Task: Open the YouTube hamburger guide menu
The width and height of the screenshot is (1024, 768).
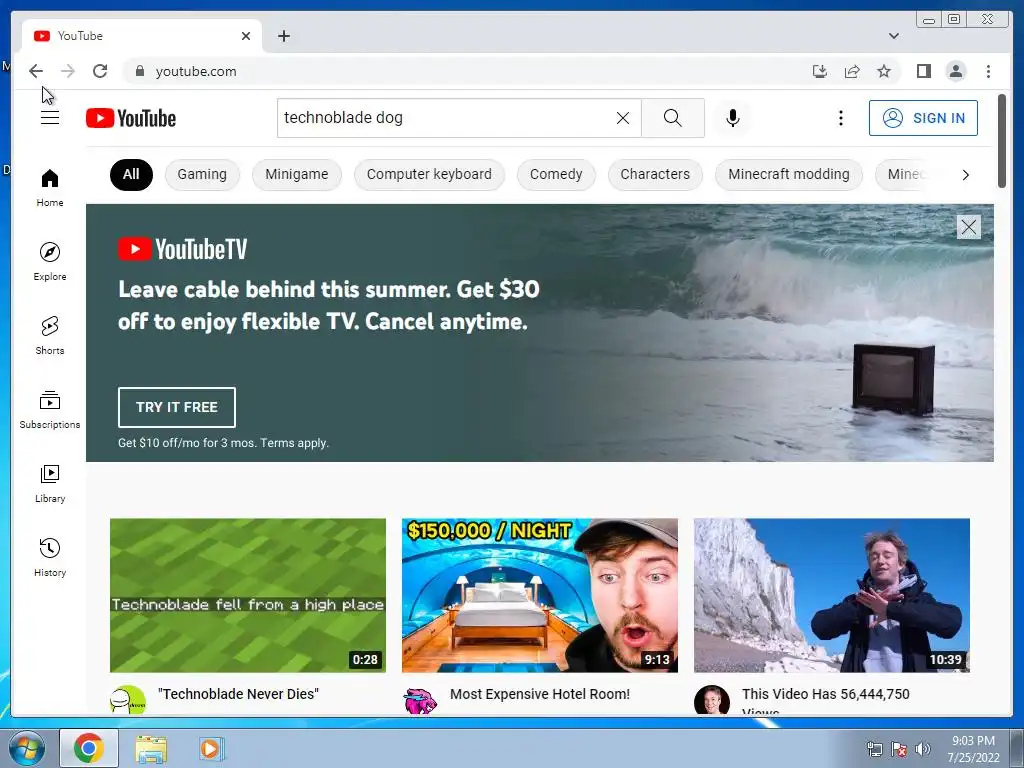Action: coord(50,118)
